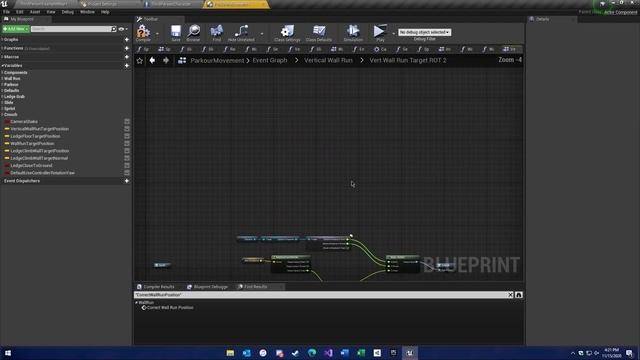640x360 pixels.
Task: Toggle LedgeClimbWallTargetNormal visibility eye
Action: tap(127, 158)
